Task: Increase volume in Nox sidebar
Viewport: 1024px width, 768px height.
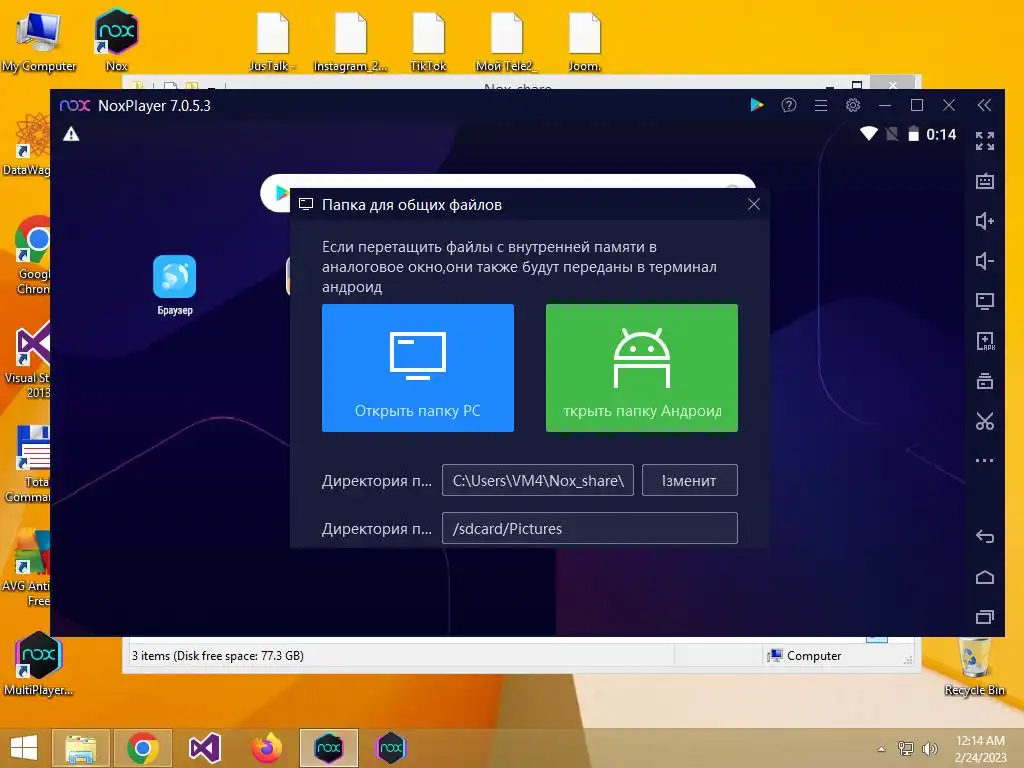Action: (x=985, y=221)
